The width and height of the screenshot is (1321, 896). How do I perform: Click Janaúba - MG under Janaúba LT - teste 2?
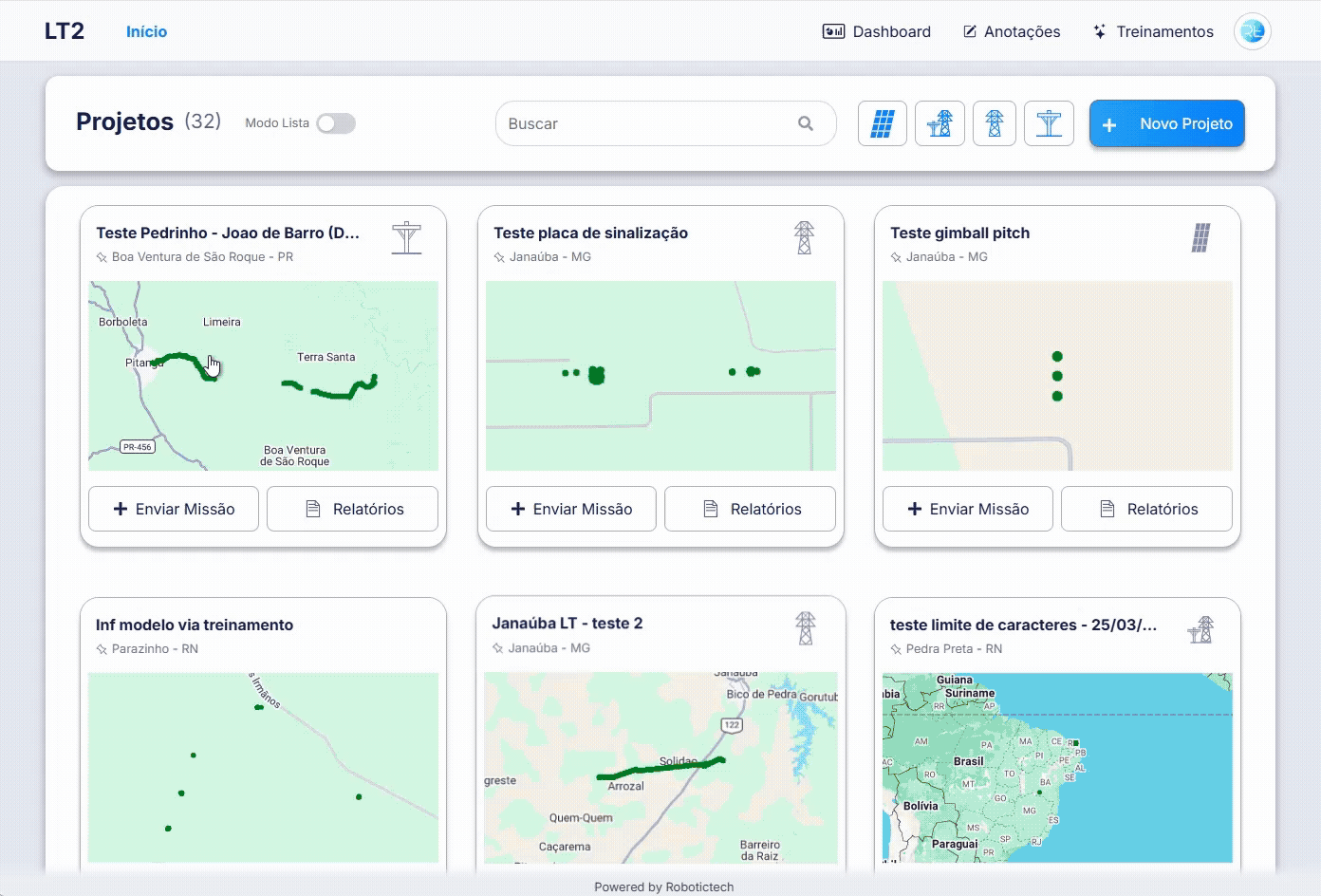(x=549, y=648)
